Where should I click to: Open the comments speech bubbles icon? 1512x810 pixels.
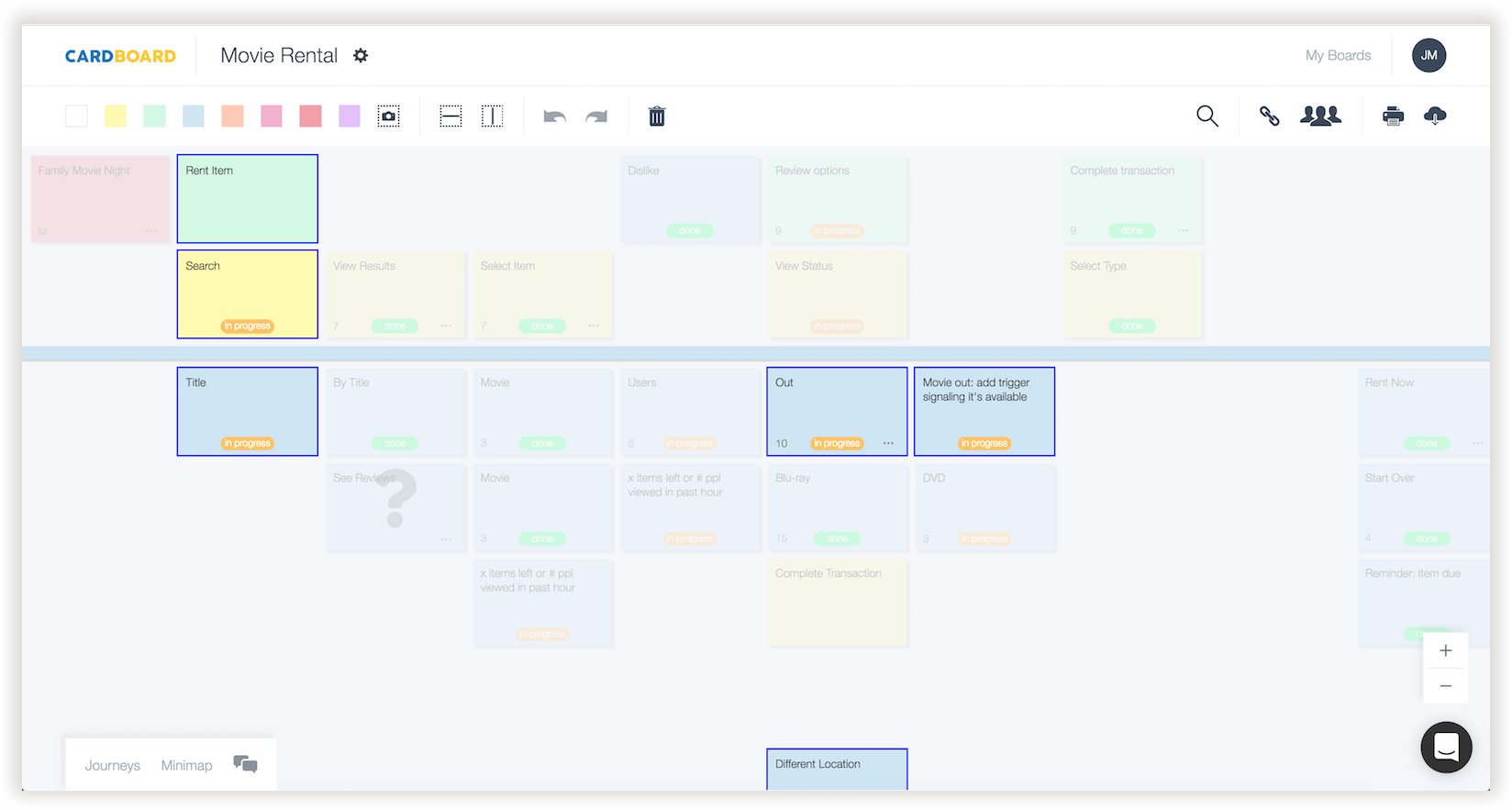point(245,764)
